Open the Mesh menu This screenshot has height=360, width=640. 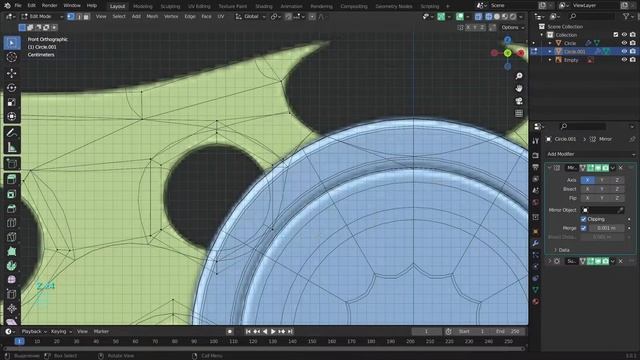click(152, 16)
